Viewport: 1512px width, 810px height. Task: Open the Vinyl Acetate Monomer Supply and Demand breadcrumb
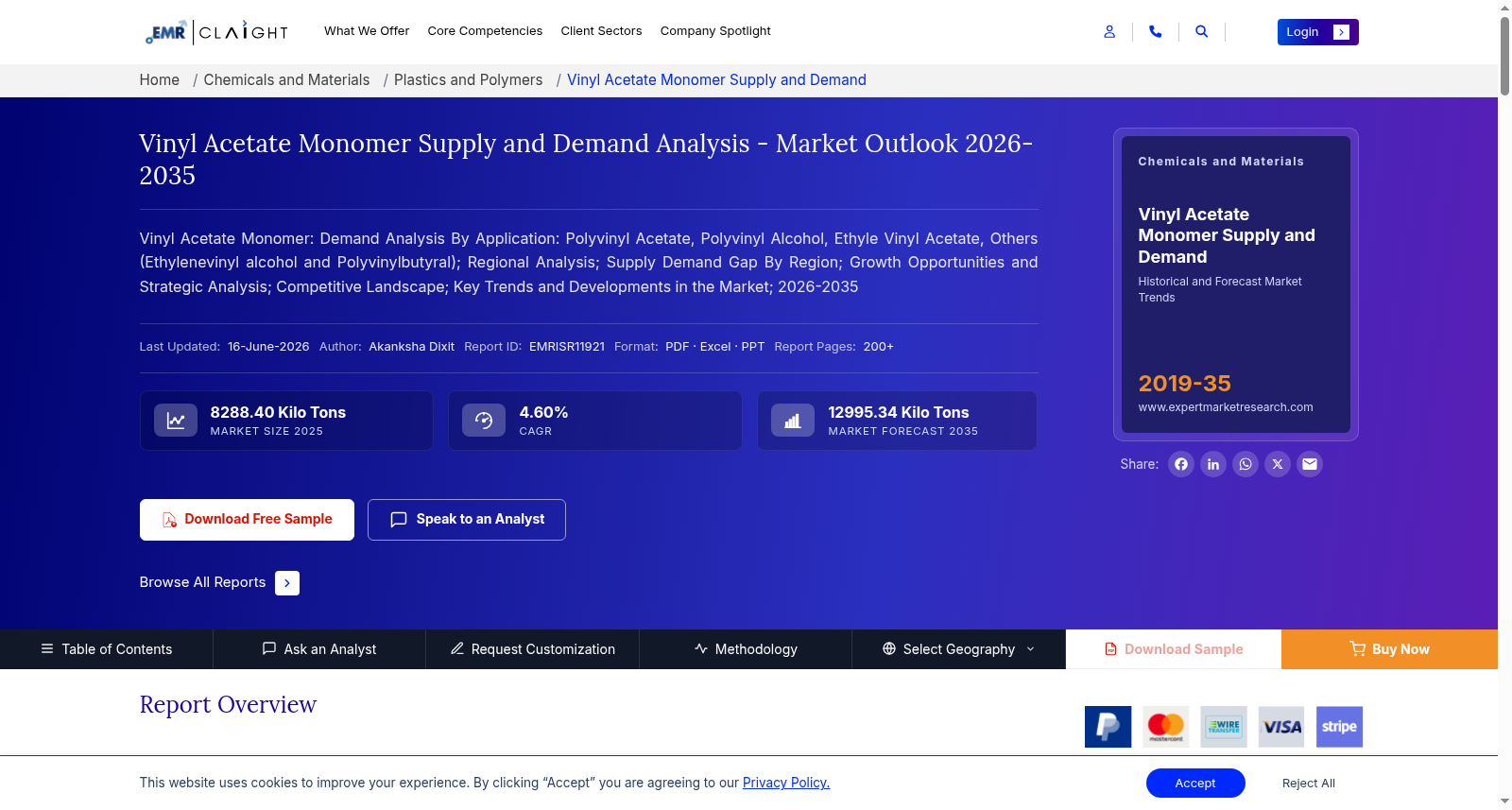[x=716, y=80]
